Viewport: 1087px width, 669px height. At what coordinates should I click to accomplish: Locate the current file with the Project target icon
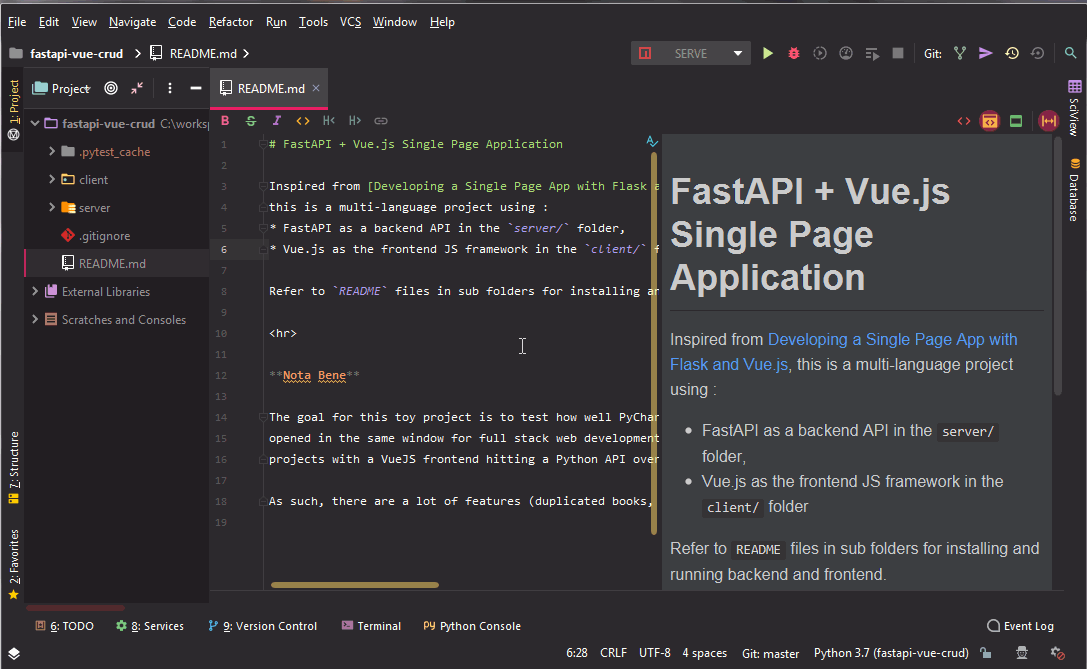[111, 88]
